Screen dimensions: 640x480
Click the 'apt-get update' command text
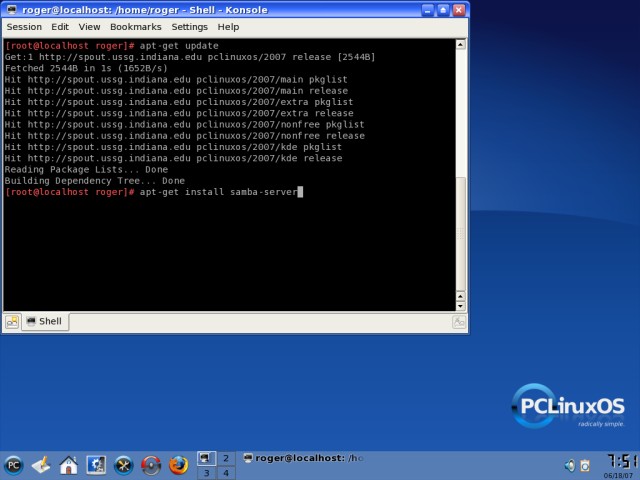179,46
